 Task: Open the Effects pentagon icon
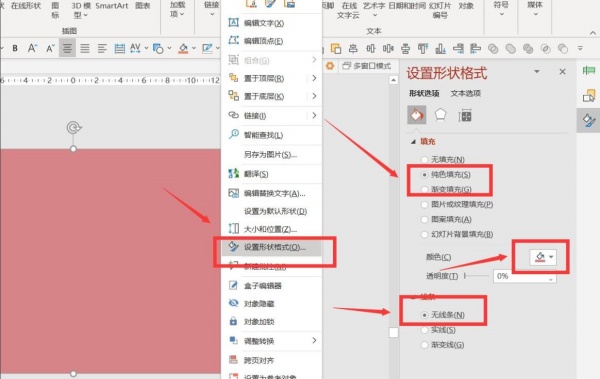point(440,114)
